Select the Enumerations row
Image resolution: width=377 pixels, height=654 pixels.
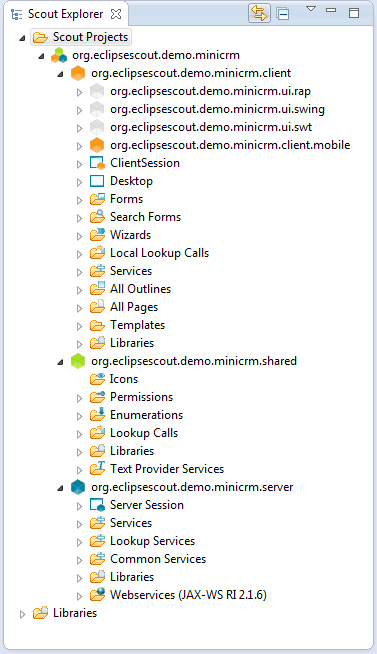point(146,415)
